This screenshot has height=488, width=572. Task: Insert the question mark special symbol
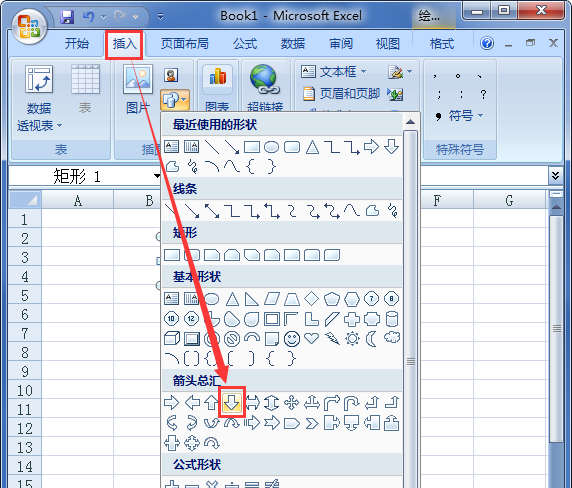(x=484, y=94)
